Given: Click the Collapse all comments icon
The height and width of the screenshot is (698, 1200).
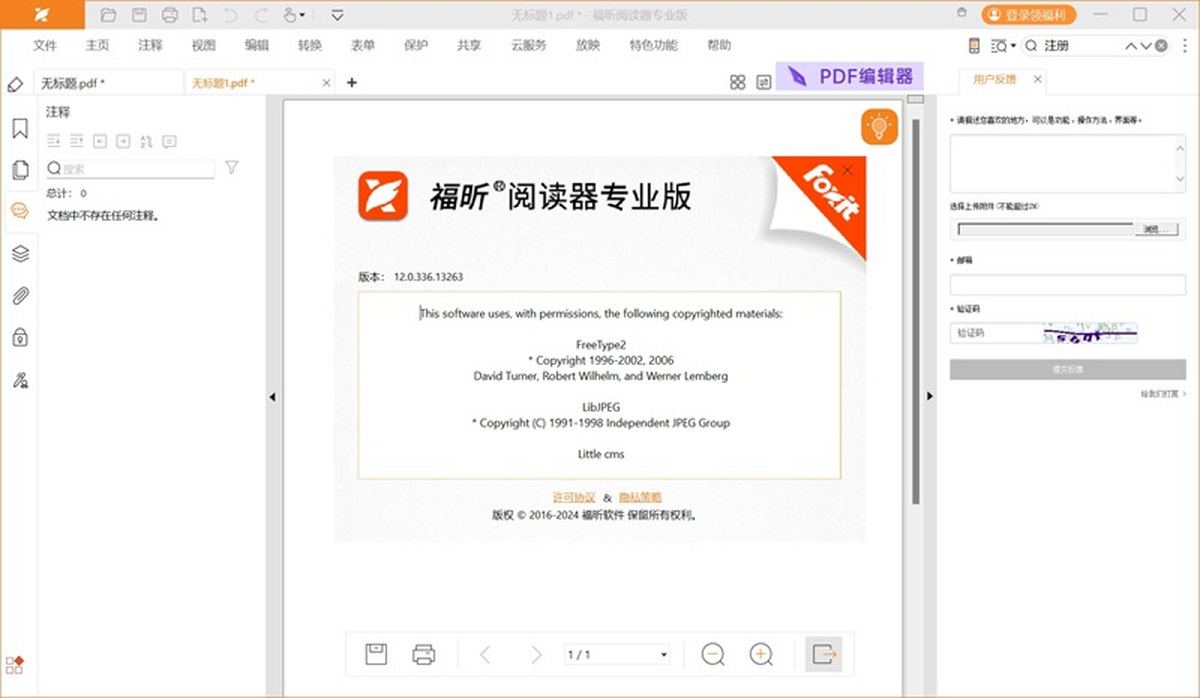Looking at the screenshot, I should [77, 141].
